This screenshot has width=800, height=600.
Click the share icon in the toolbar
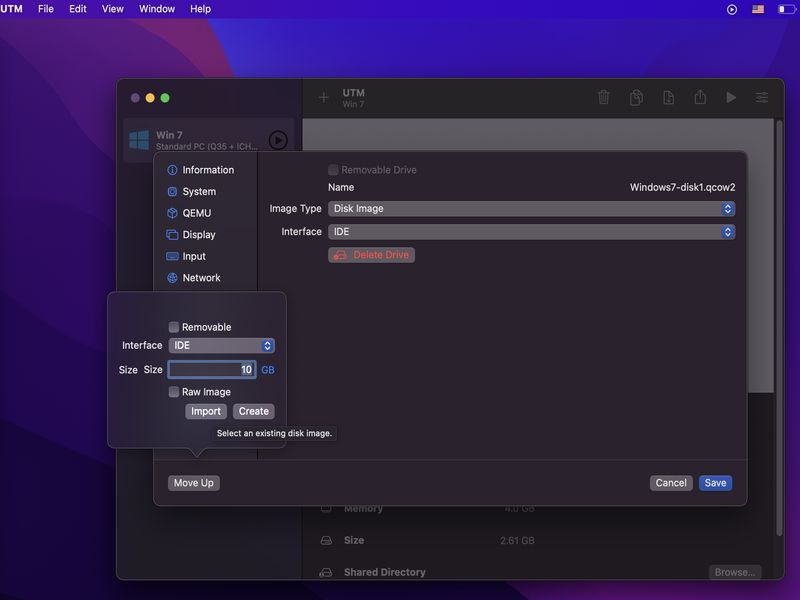[699, 97]
